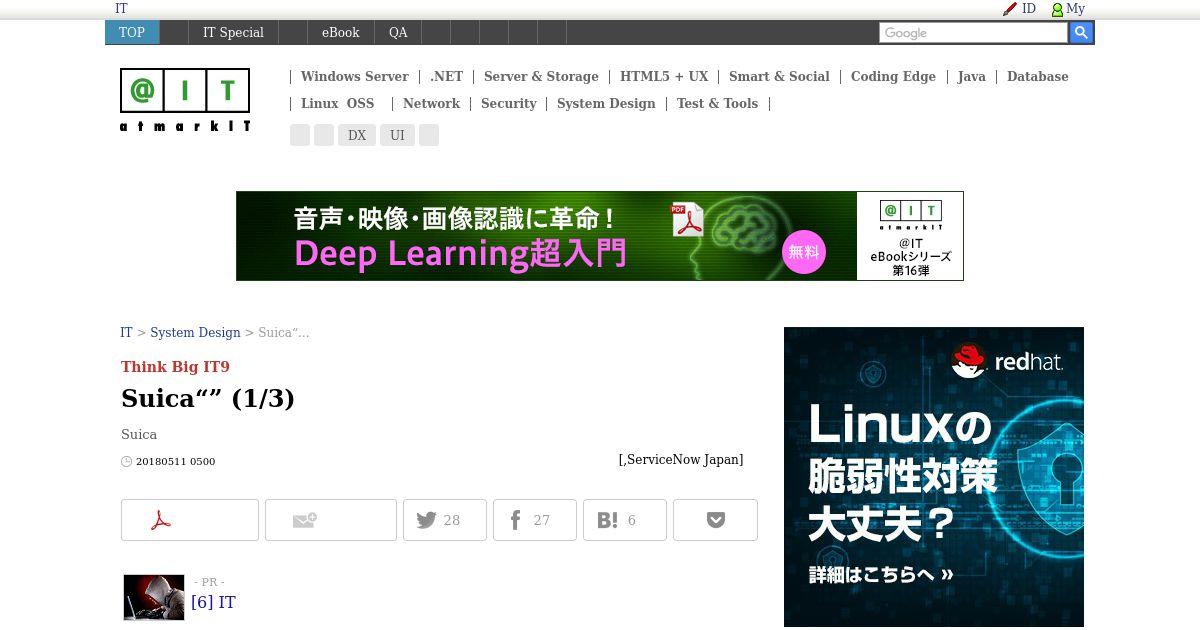Open the Deep Learning eBook banner
This screenshot has height=630, width=1200.
click(600, 236)
